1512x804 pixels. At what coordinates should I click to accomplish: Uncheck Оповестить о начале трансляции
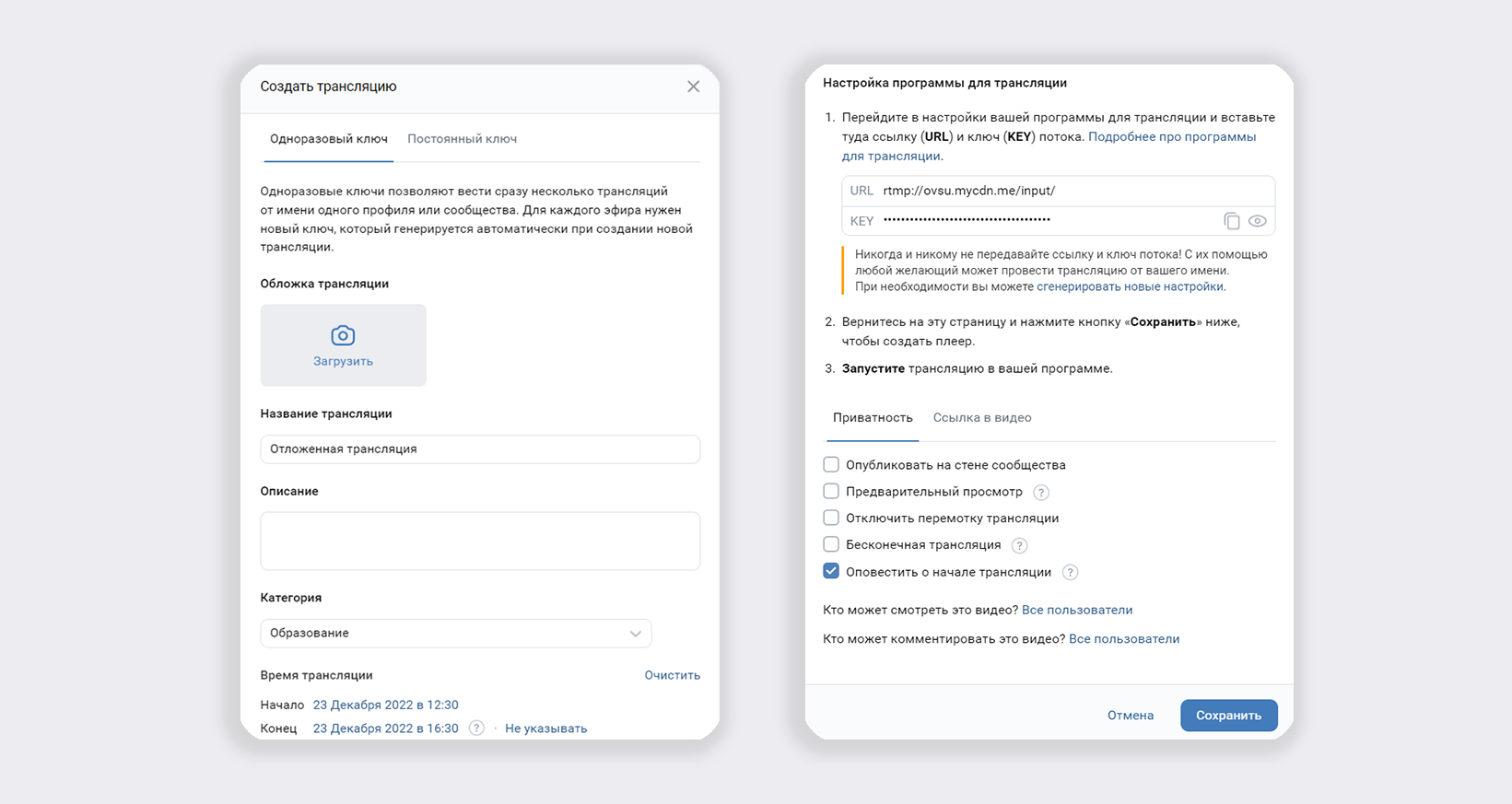[x=831, y=572]
